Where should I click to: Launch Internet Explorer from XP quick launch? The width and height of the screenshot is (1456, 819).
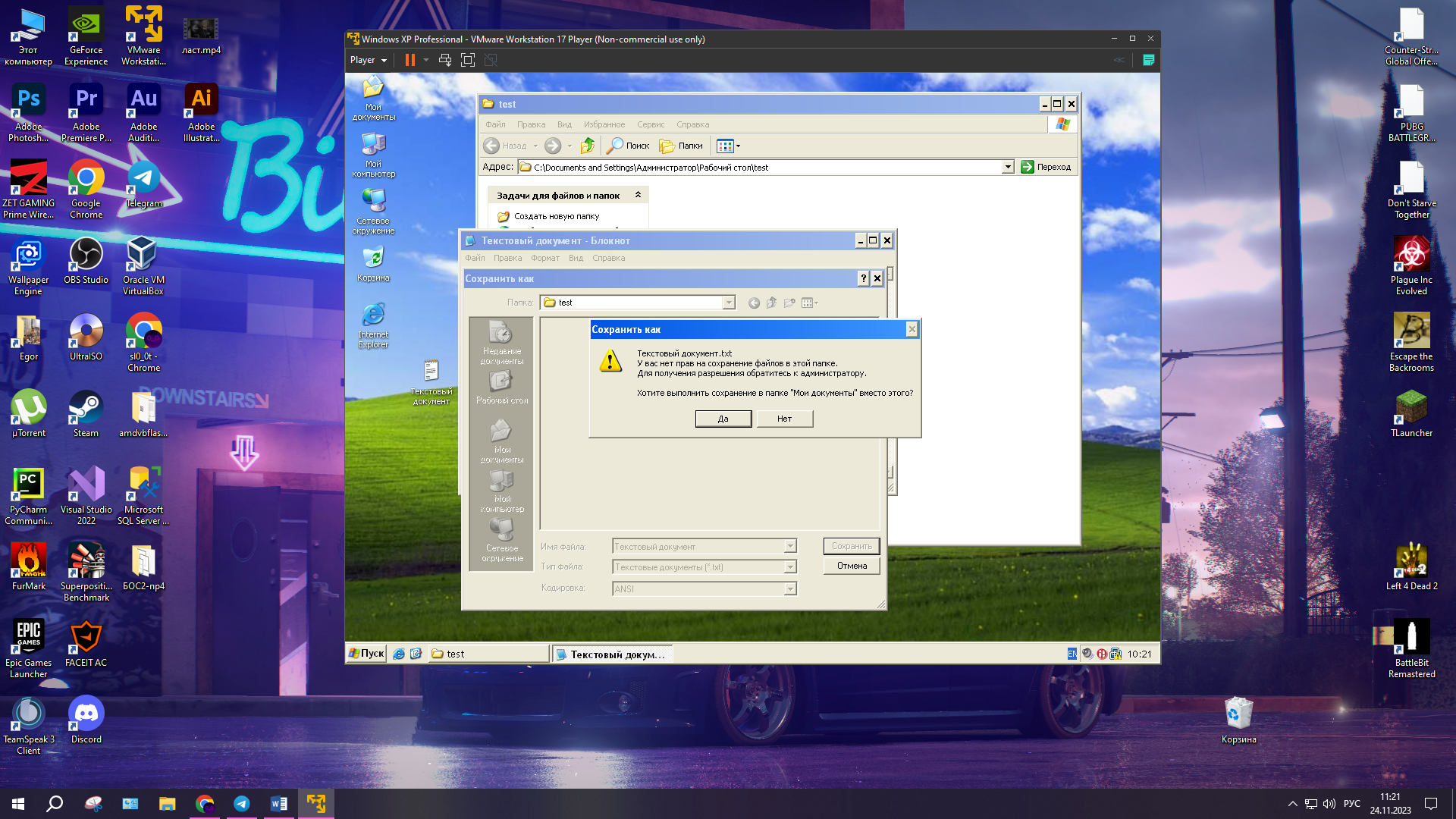398,654
